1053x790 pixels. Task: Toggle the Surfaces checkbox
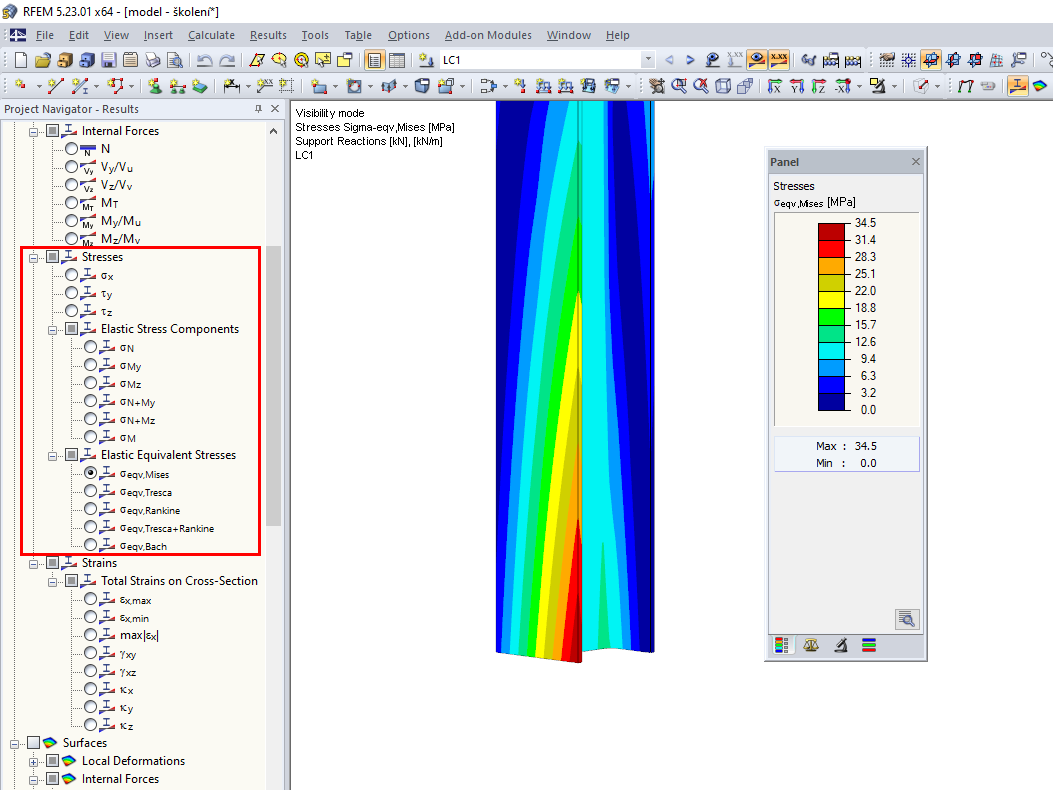click(34, 742)
